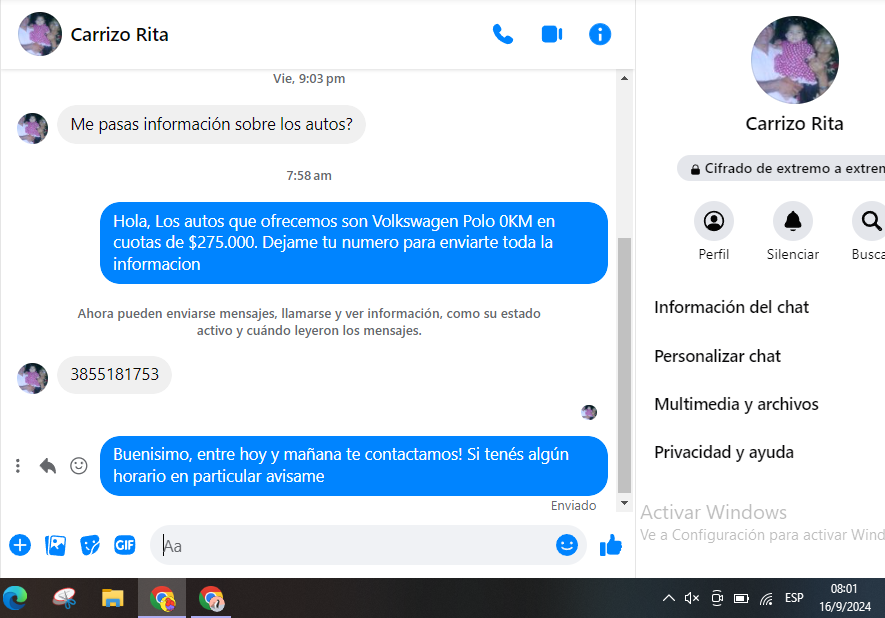Click the Aa message input field
Screen dimensions: 885x618
pyautogui.click(x=350, y=546)
